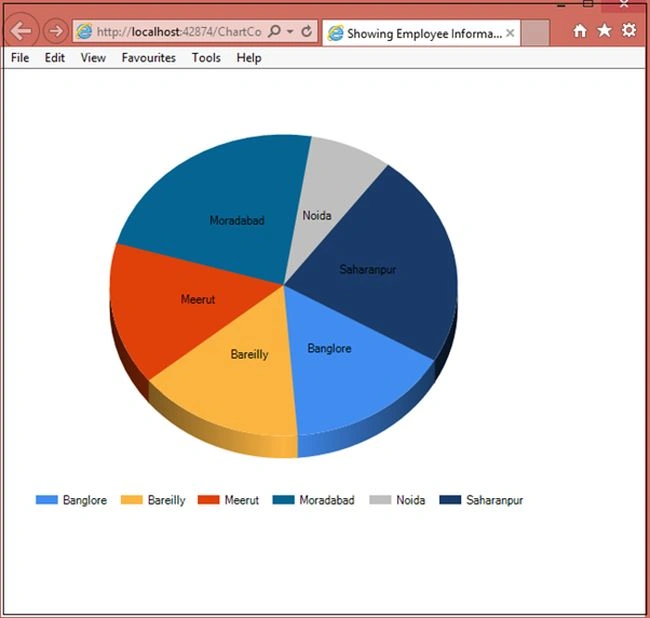The width and height of the screenshot is (650, 618).
Task: Go back with the browser back arrow
Action: [x=21, y=30]
